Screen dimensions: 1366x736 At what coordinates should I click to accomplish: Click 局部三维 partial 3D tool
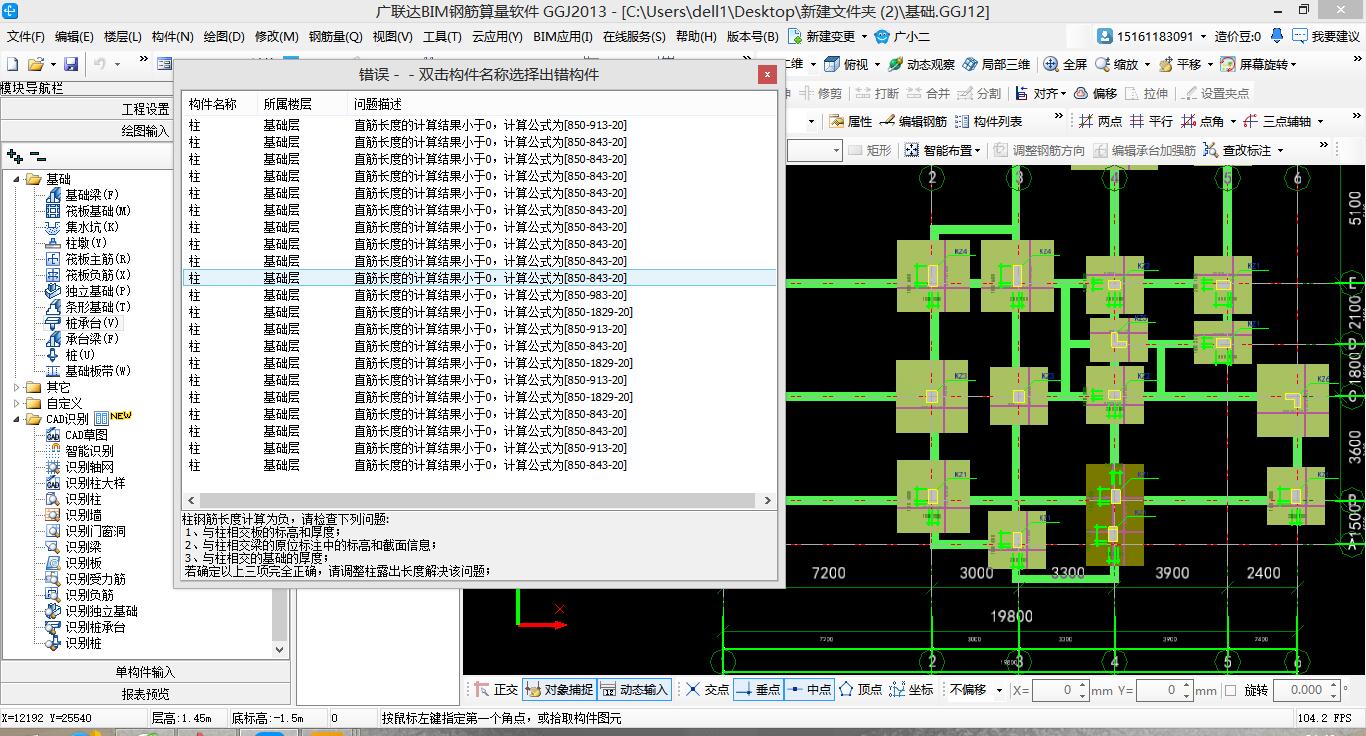click(x=996, y=64)
